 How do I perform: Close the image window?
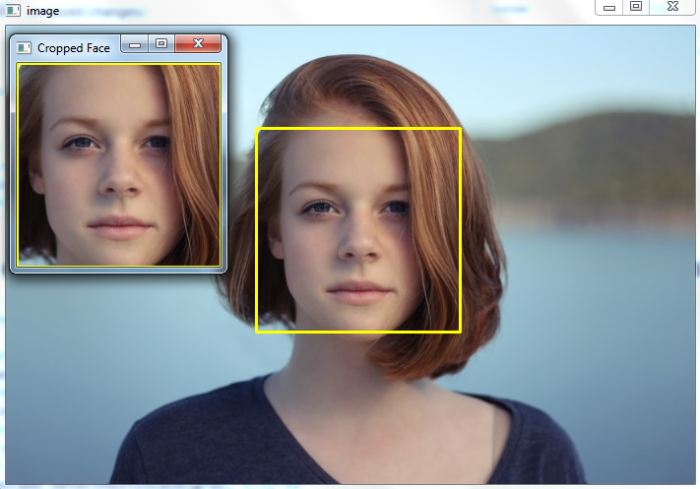pos(673,7)
